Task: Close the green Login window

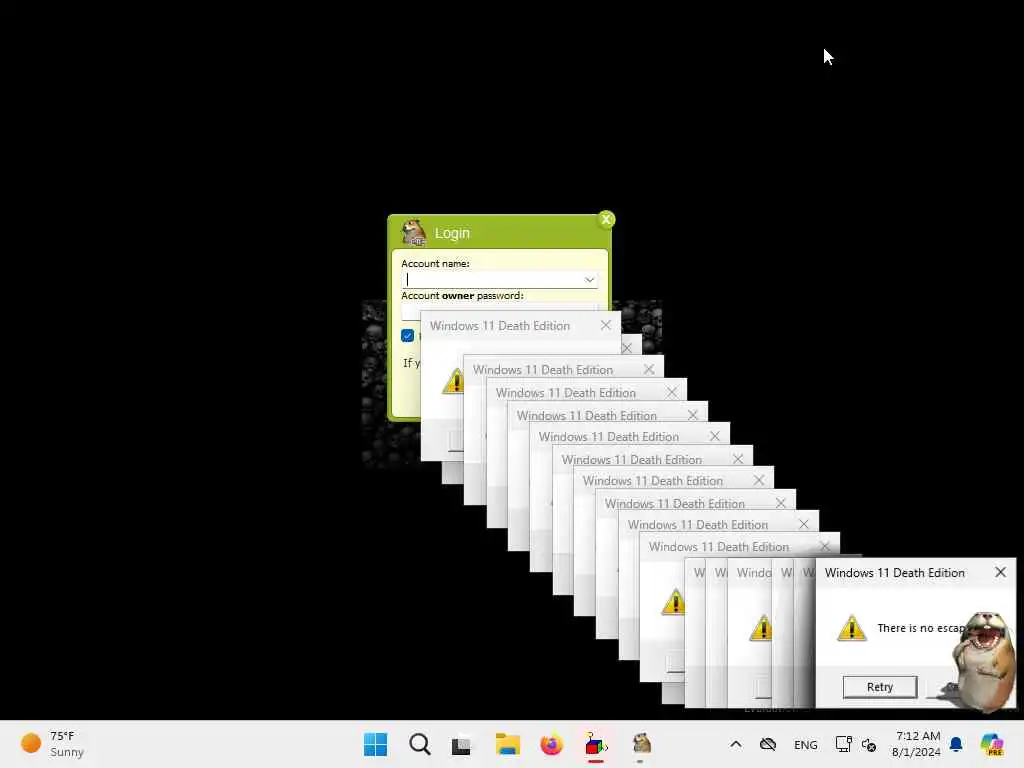Action: [606, 219]
